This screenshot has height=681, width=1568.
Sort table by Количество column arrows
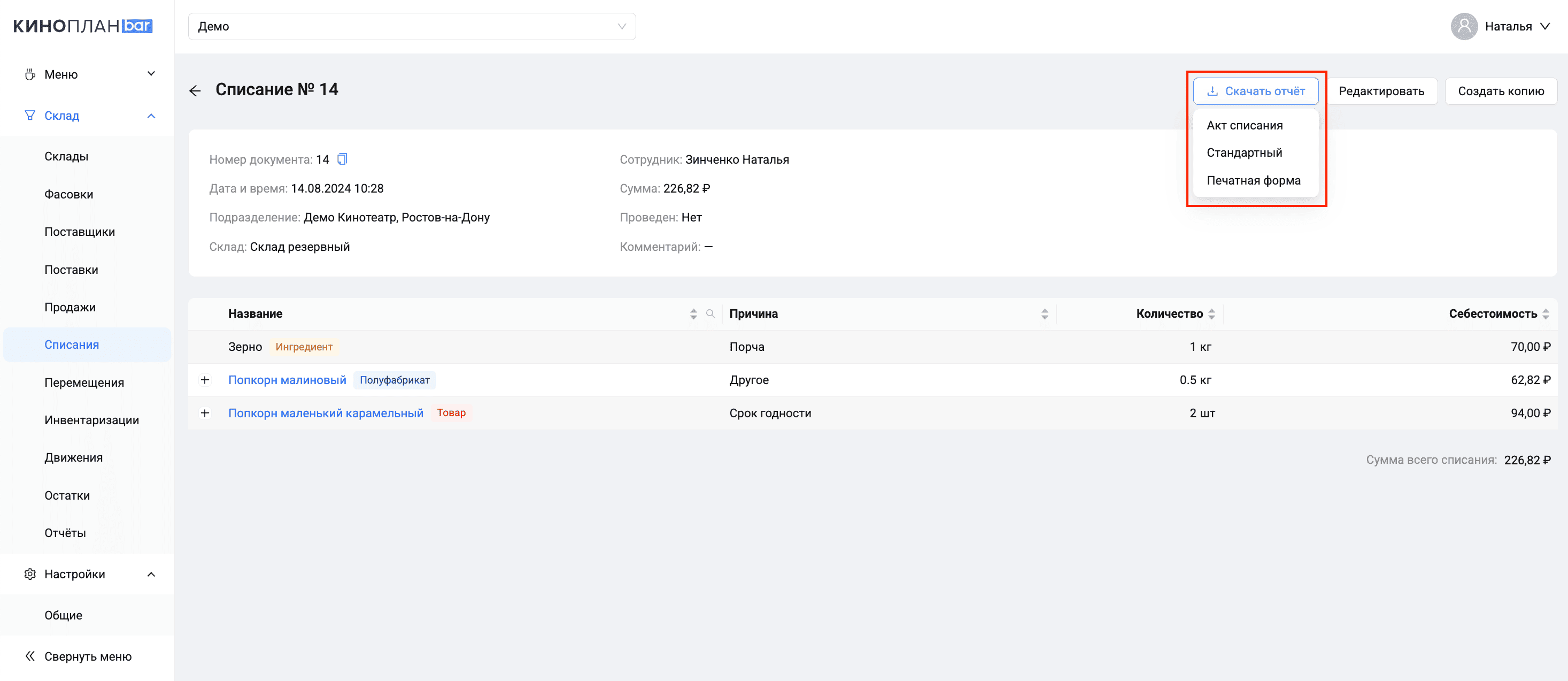[x=1211, y=313]
